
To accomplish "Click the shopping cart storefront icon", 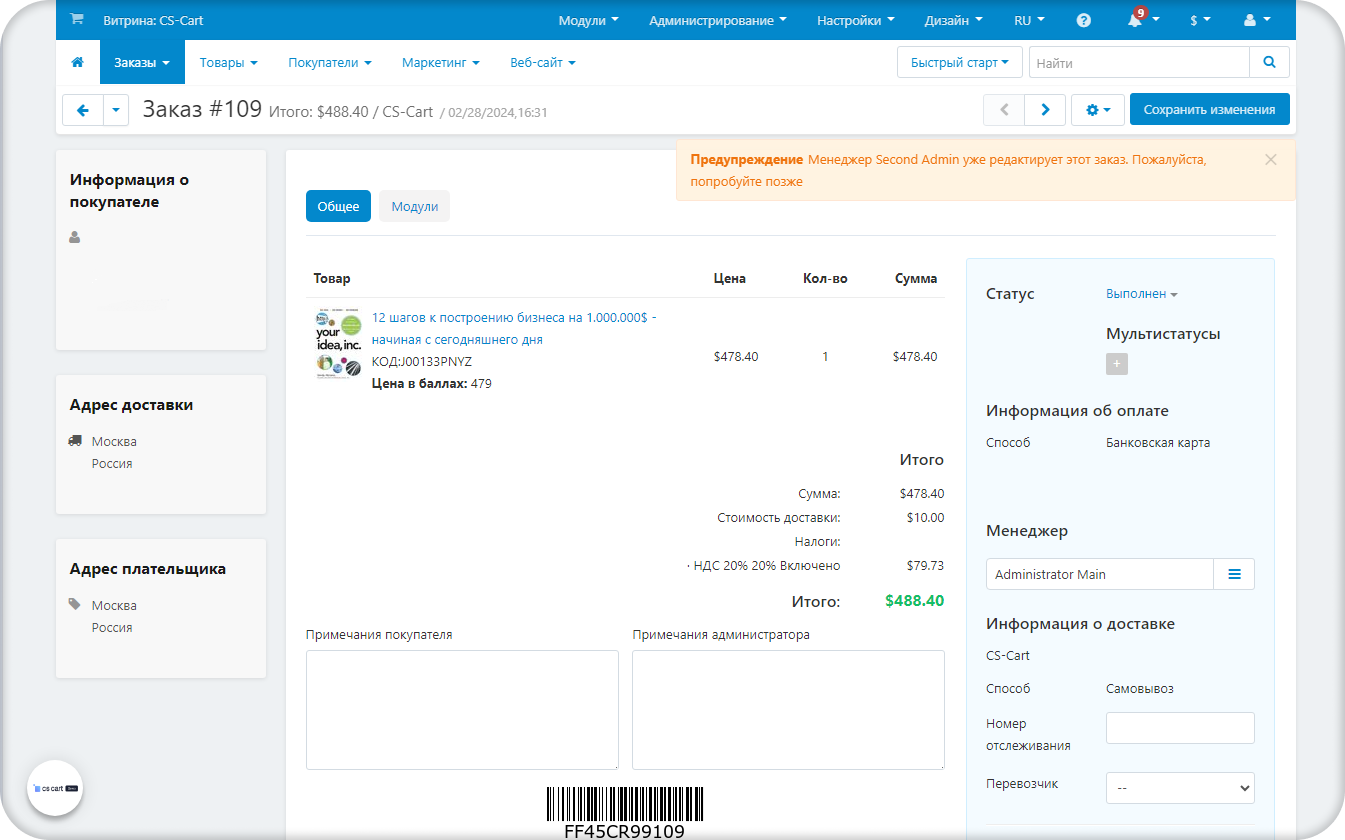I will point(77,20).
